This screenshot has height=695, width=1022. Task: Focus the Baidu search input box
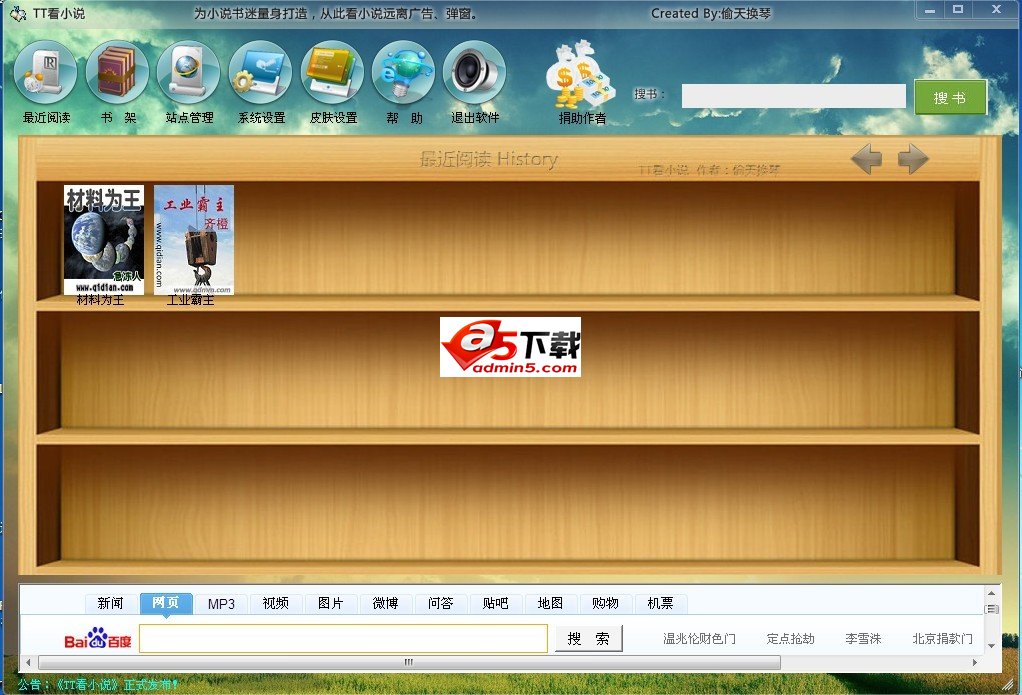[x=343, y=638]
